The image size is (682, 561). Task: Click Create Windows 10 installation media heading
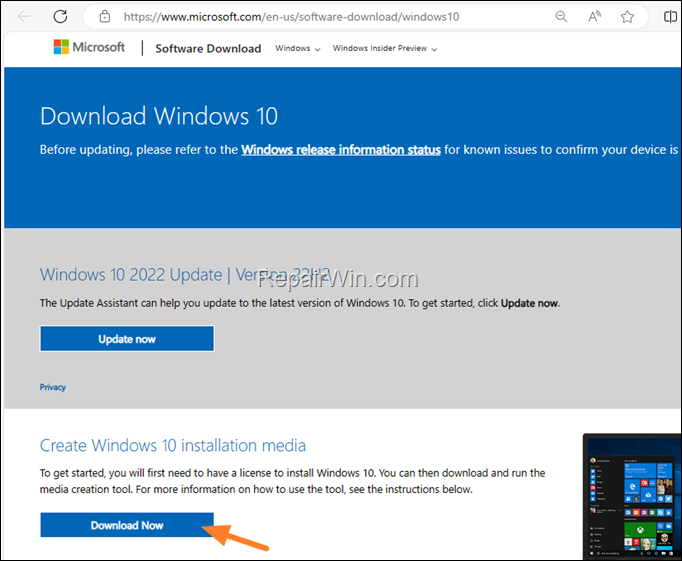(173, 445)
